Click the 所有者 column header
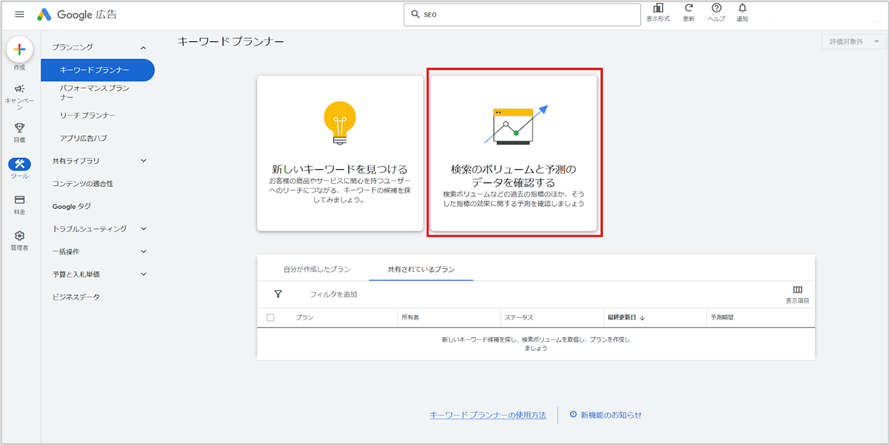Screen dimensions: 890x445 coord(410,318)
